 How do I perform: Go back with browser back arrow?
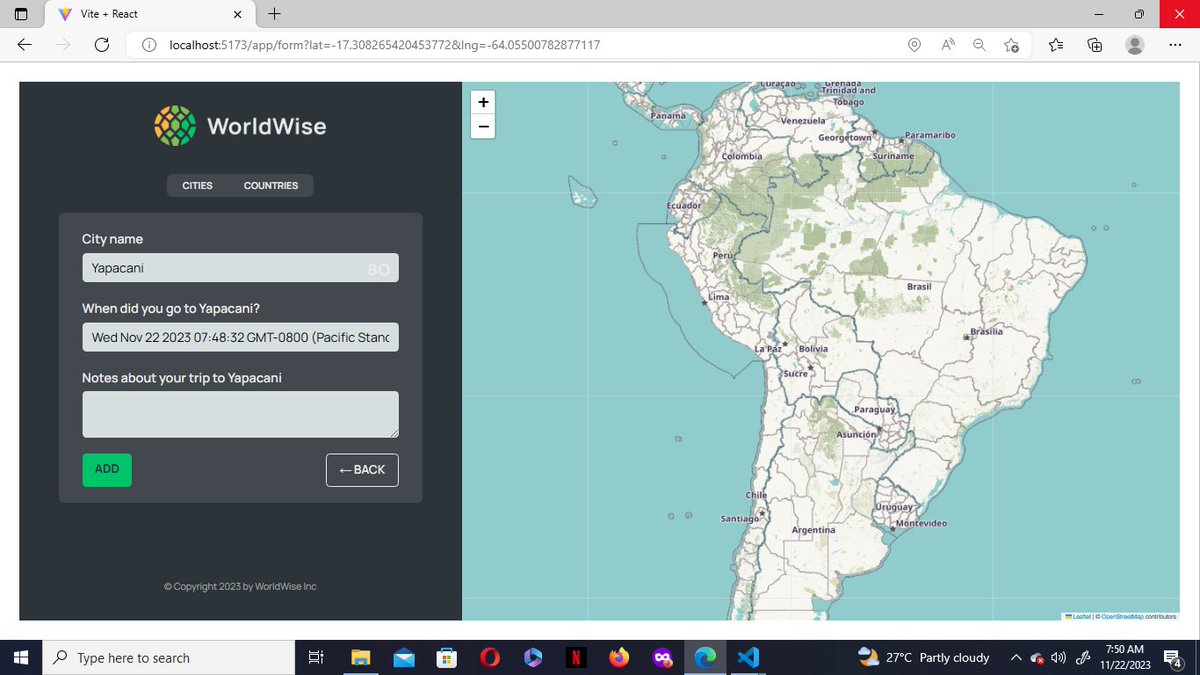click(x=25, y=44)
